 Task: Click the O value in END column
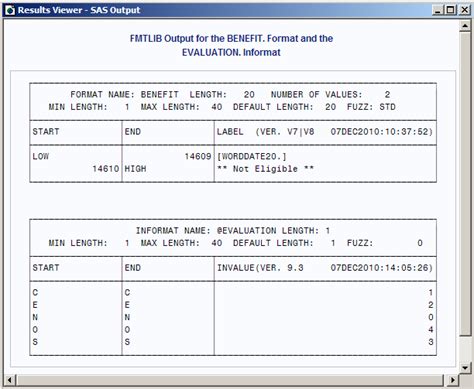coord(127,329)
